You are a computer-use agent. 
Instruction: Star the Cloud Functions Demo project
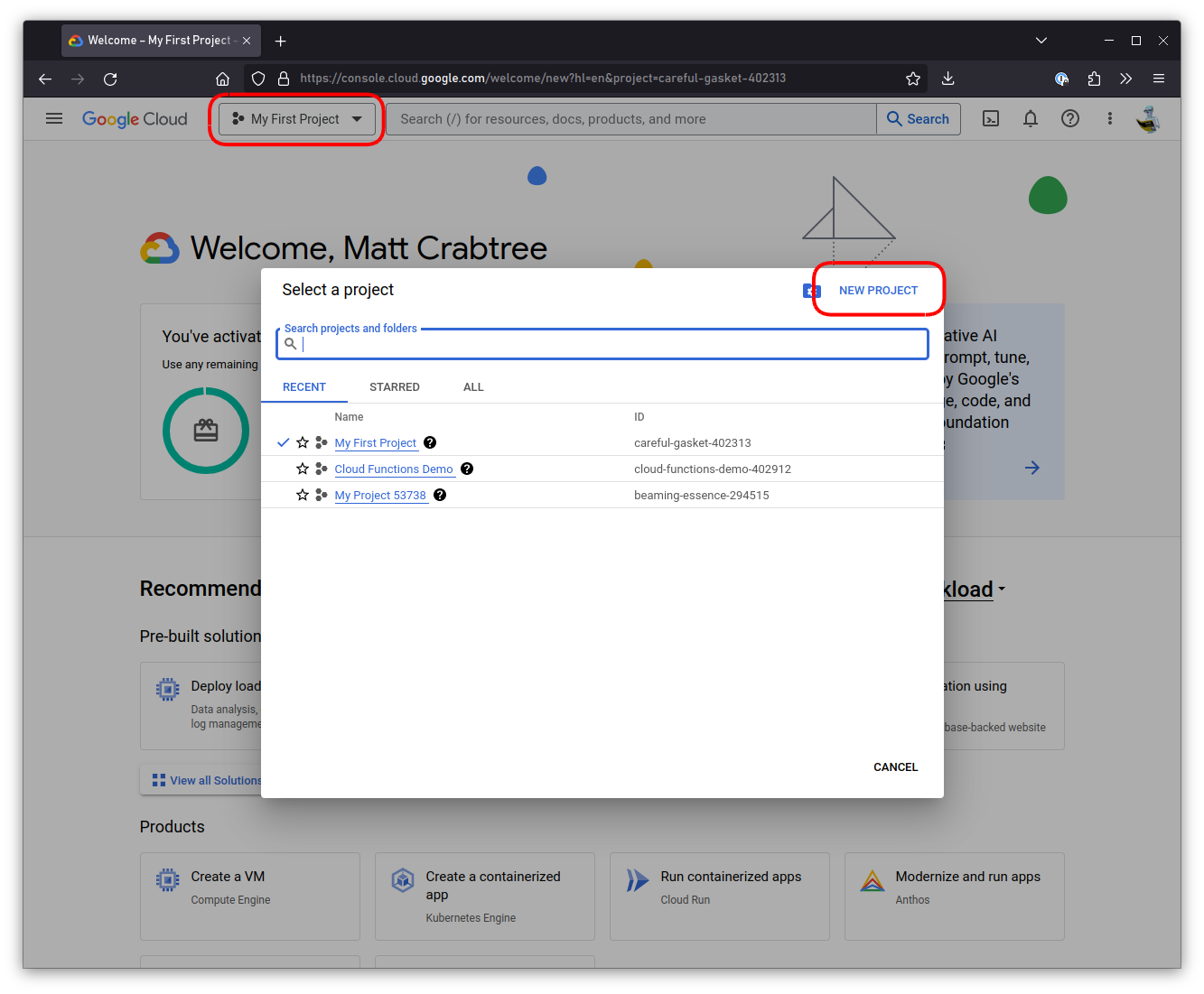pos(303,469)
